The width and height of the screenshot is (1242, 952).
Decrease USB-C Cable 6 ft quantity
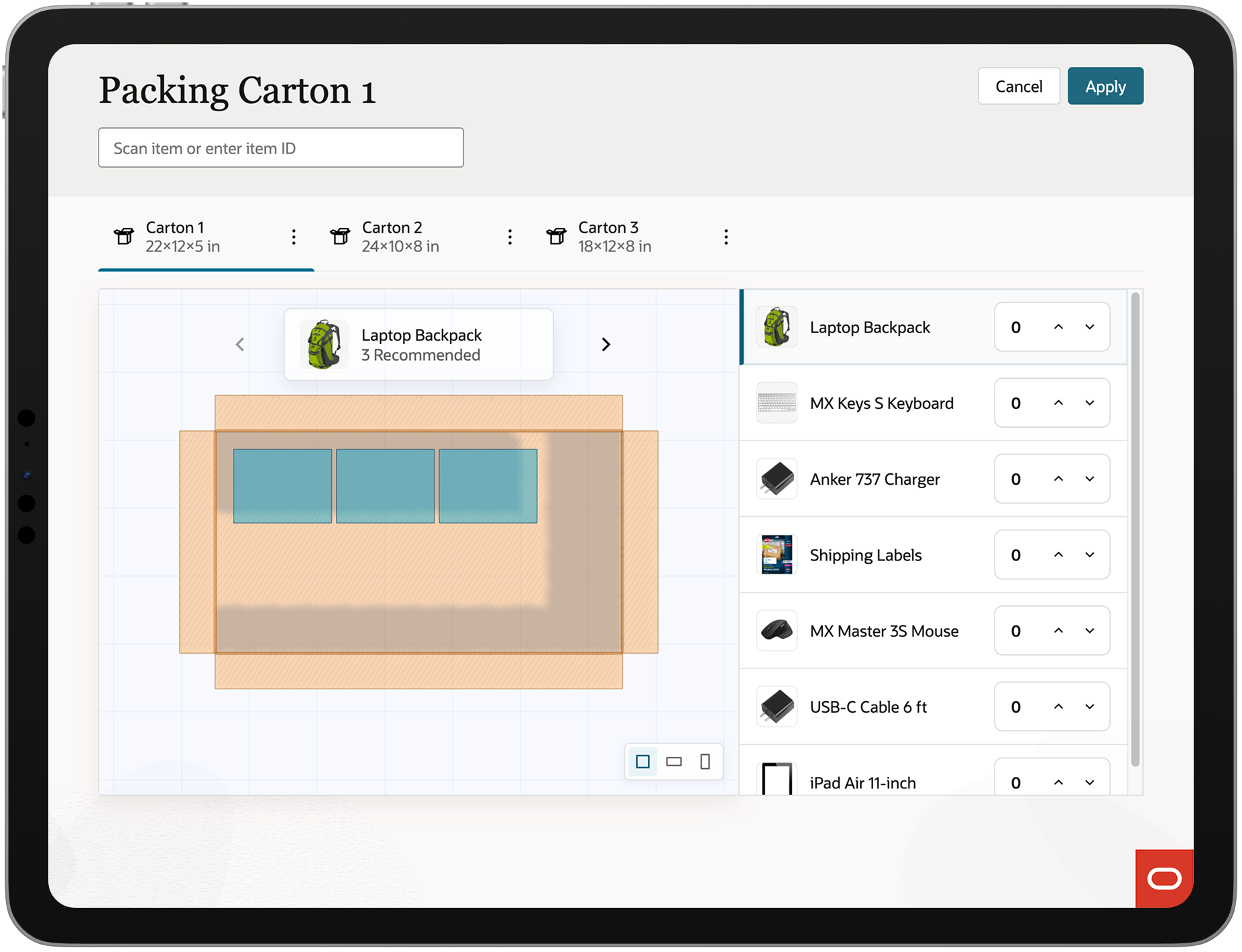[1090, 707]
